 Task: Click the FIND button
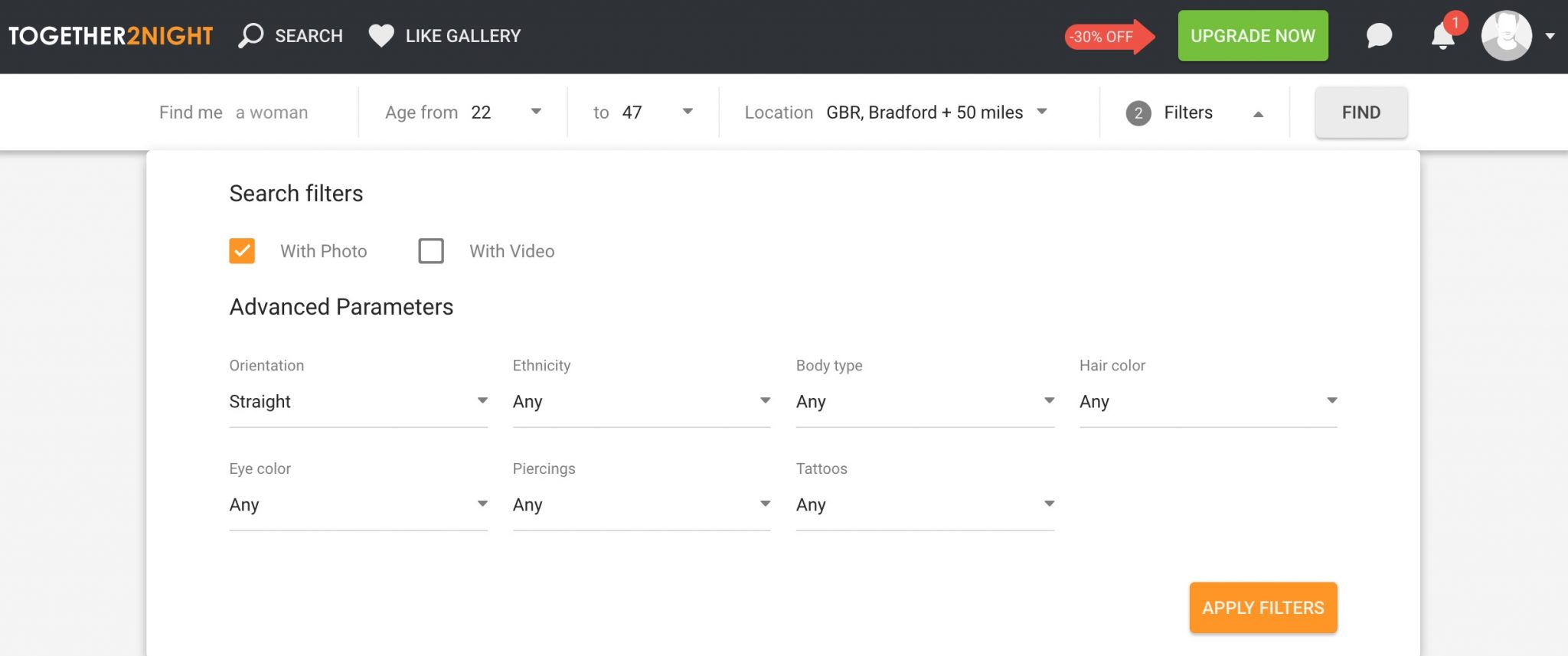pyautogui.click(x=1361, y=113)
